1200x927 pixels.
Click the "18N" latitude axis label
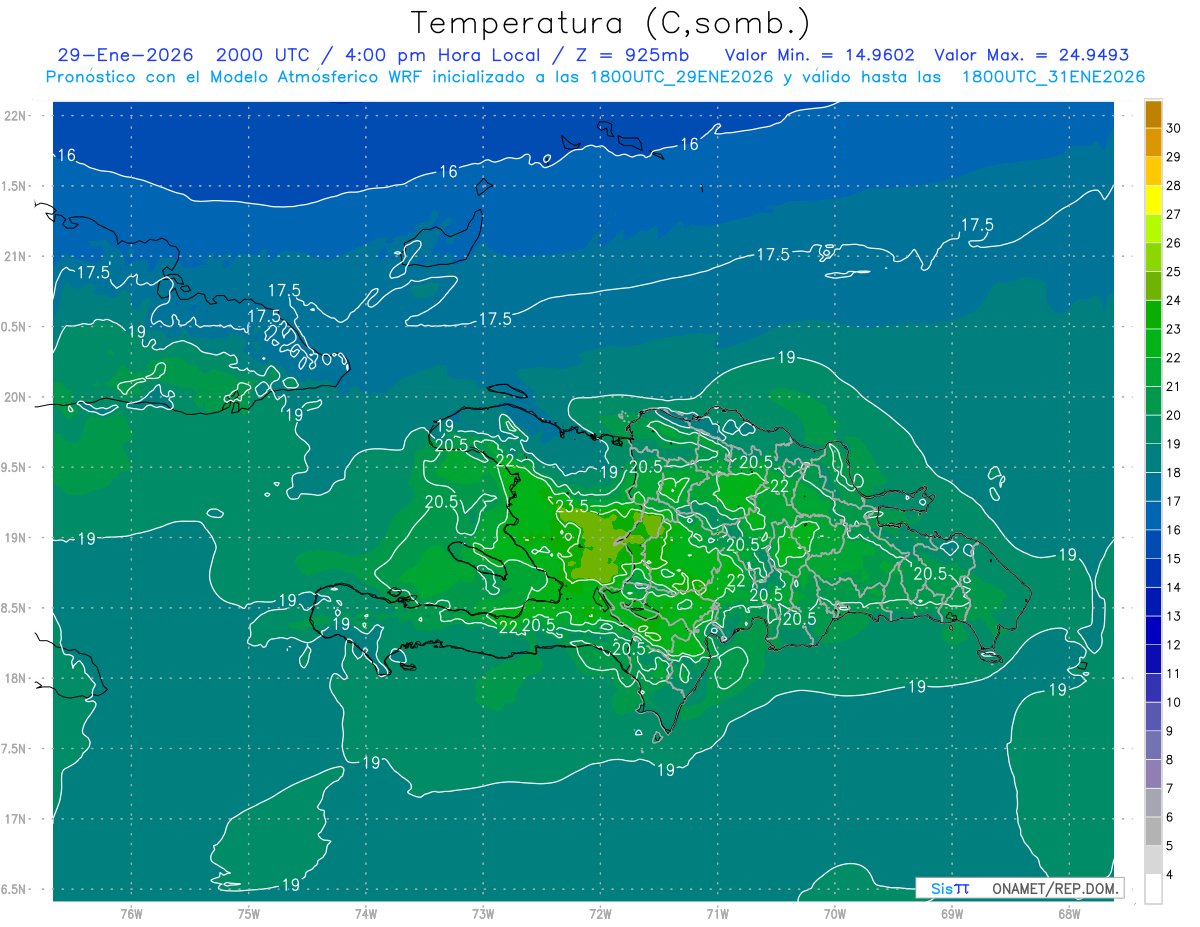click(15, 678)
